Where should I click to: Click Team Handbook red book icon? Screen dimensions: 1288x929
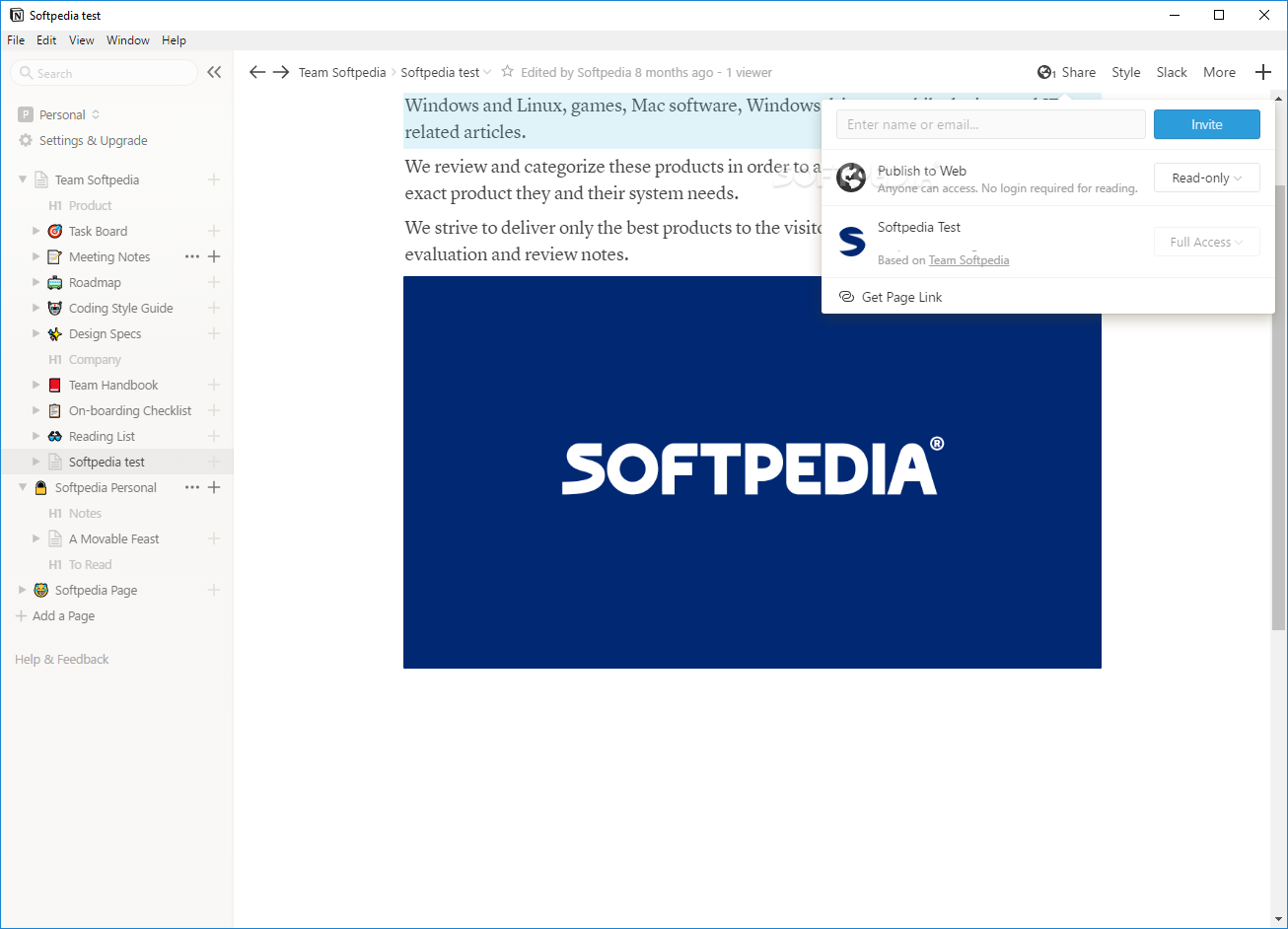(55, 385)
